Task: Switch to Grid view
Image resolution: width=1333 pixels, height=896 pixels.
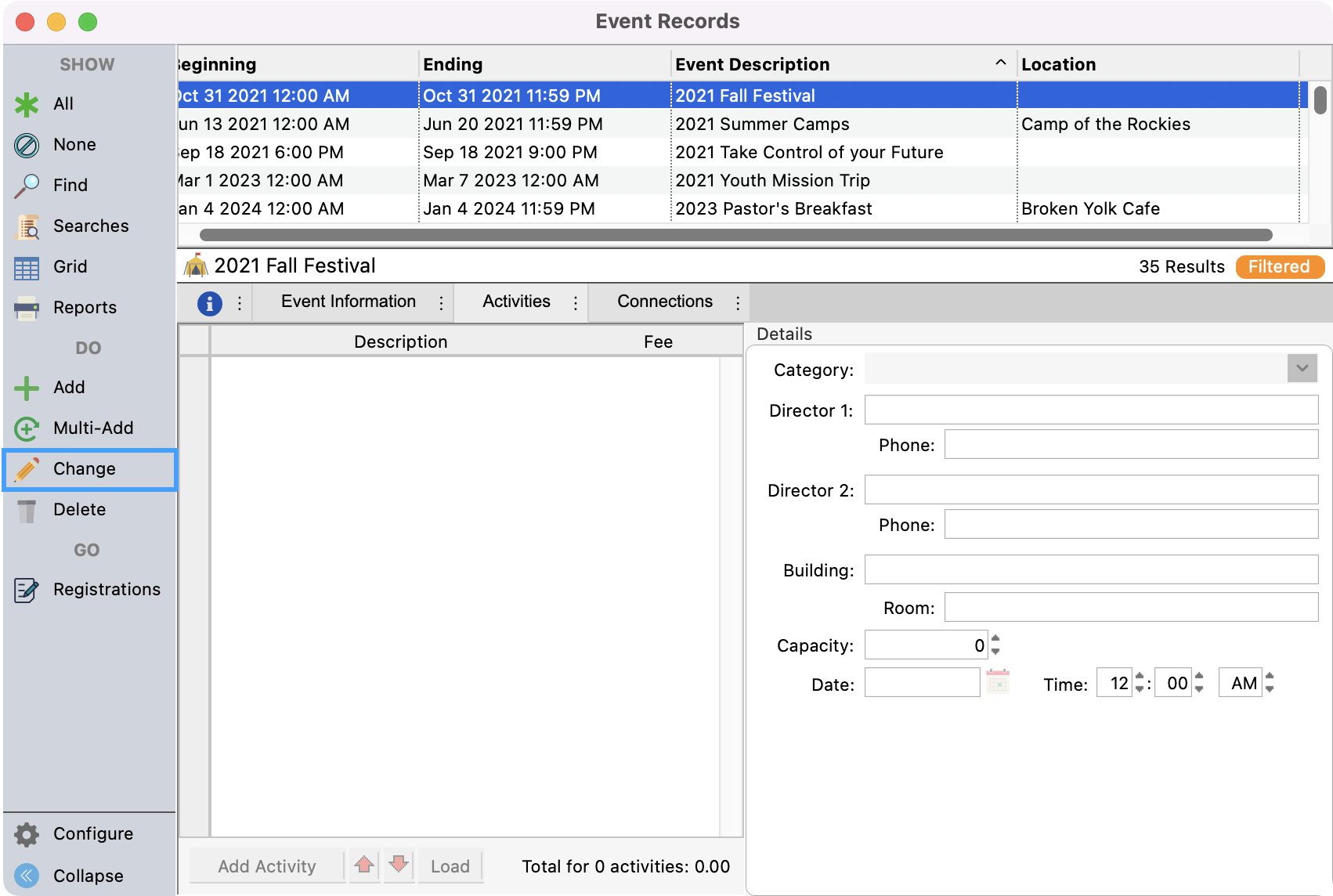Action: (x=27, y=267)
